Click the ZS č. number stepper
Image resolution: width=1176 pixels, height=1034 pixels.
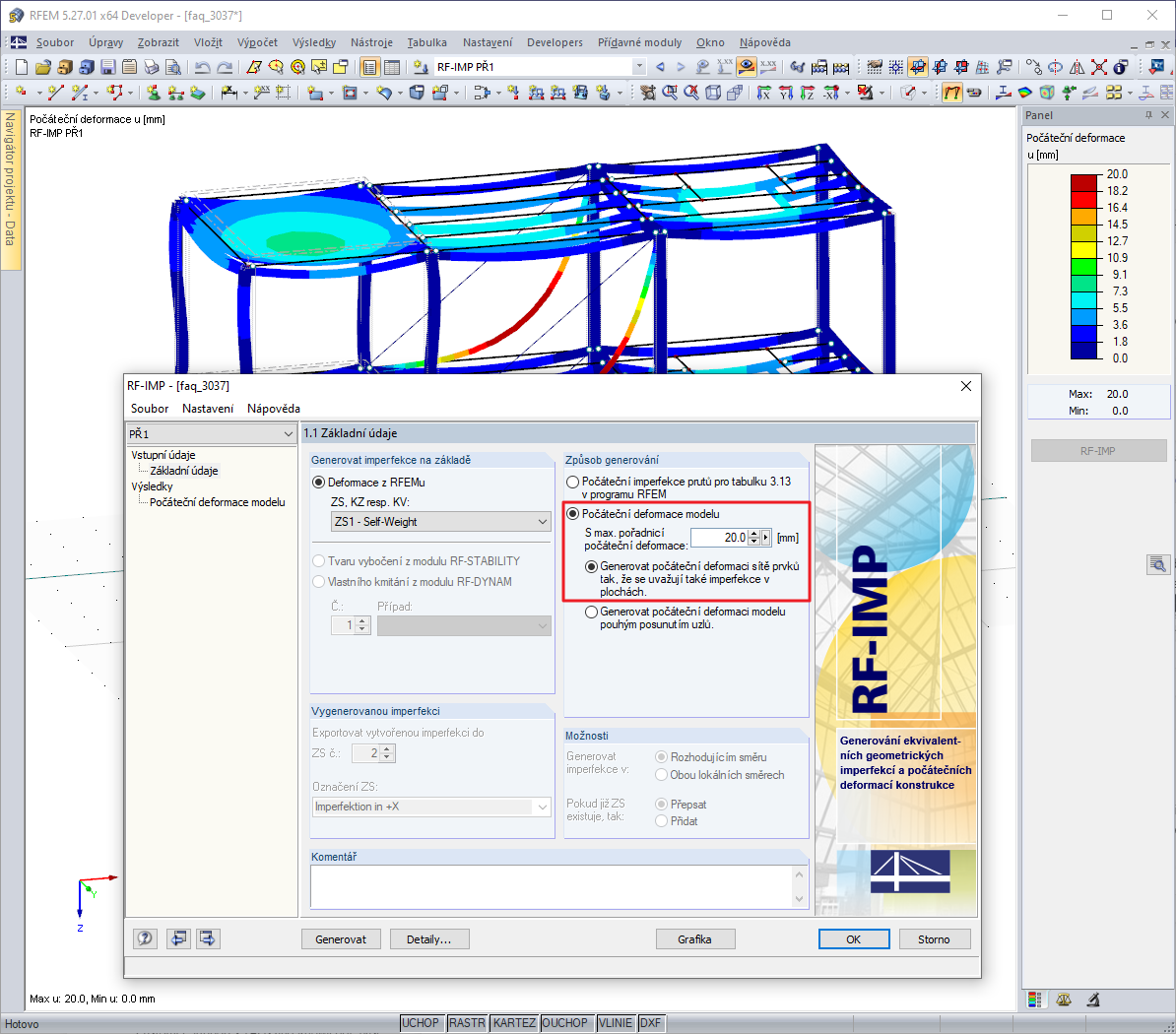pos(387,752)
